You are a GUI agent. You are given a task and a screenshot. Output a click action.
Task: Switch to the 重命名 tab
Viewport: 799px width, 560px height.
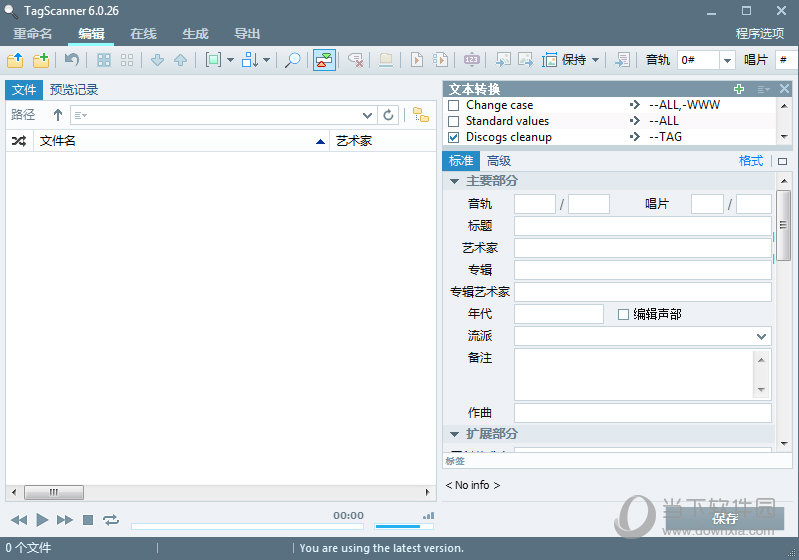(33, 34)
